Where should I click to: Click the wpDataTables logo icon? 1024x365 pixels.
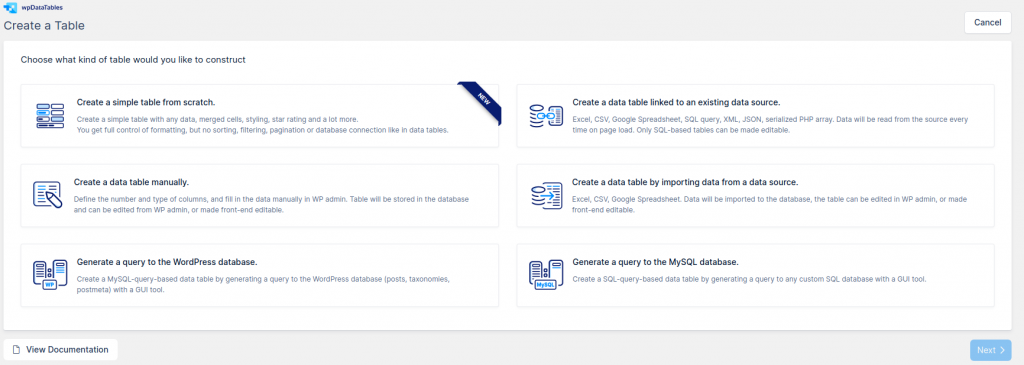click(x=10, y=8)
